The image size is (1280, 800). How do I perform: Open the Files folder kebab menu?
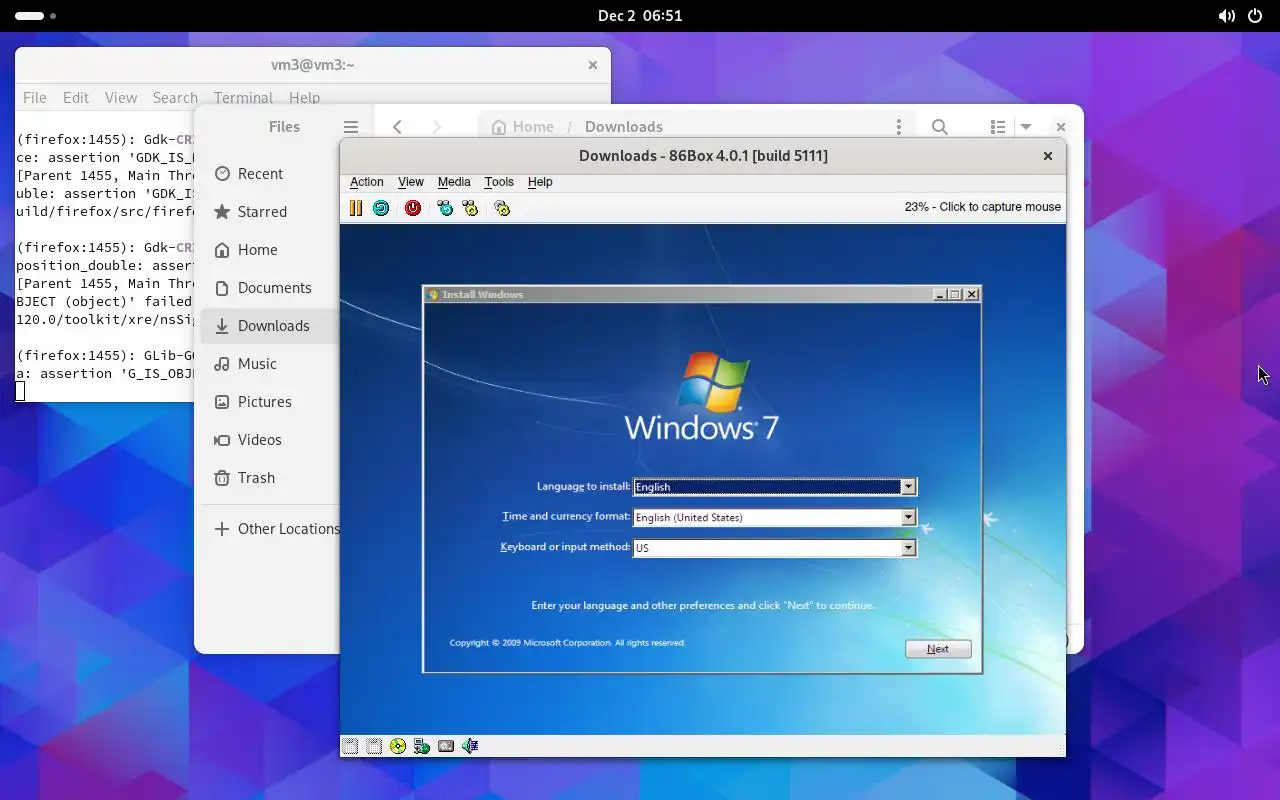899,127
